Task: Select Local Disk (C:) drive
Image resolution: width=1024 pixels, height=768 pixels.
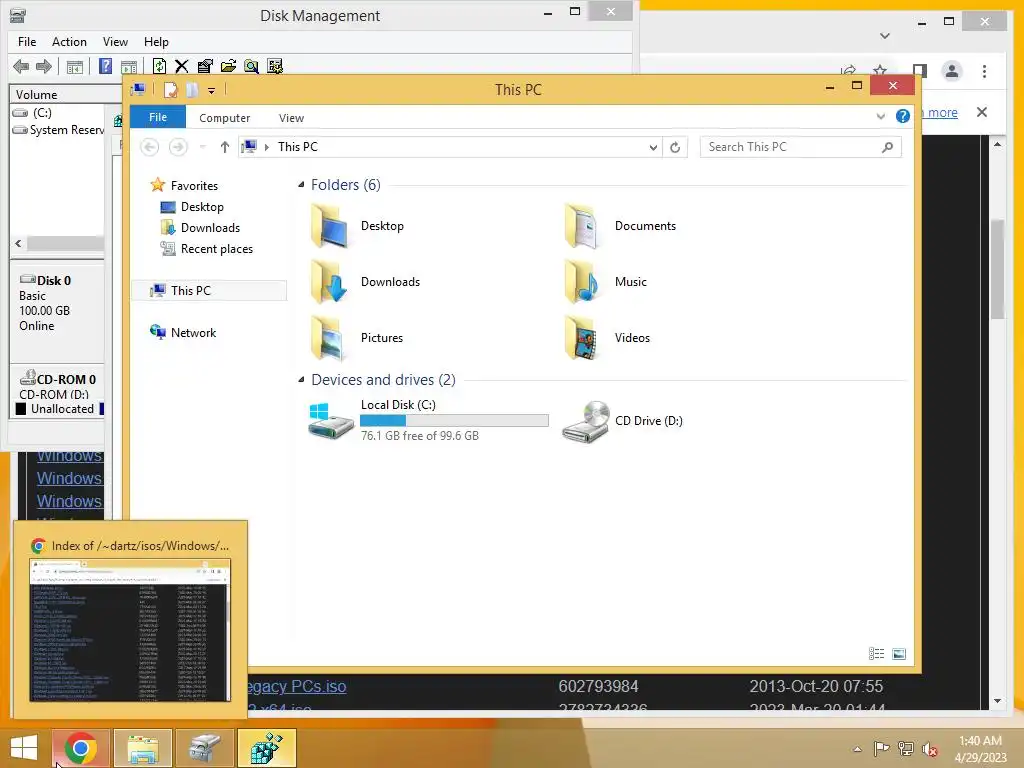Action: (429, 421)
